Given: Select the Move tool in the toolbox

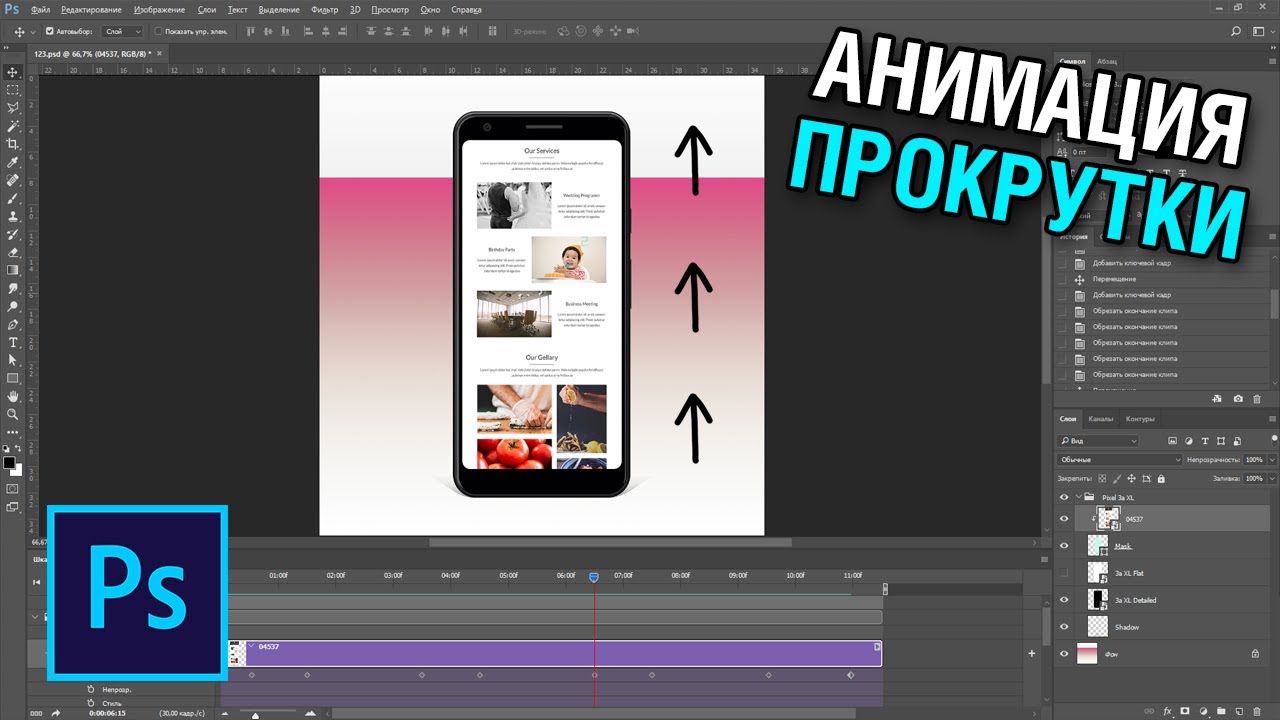Looking at the screenshot, I should coord(13,72).
